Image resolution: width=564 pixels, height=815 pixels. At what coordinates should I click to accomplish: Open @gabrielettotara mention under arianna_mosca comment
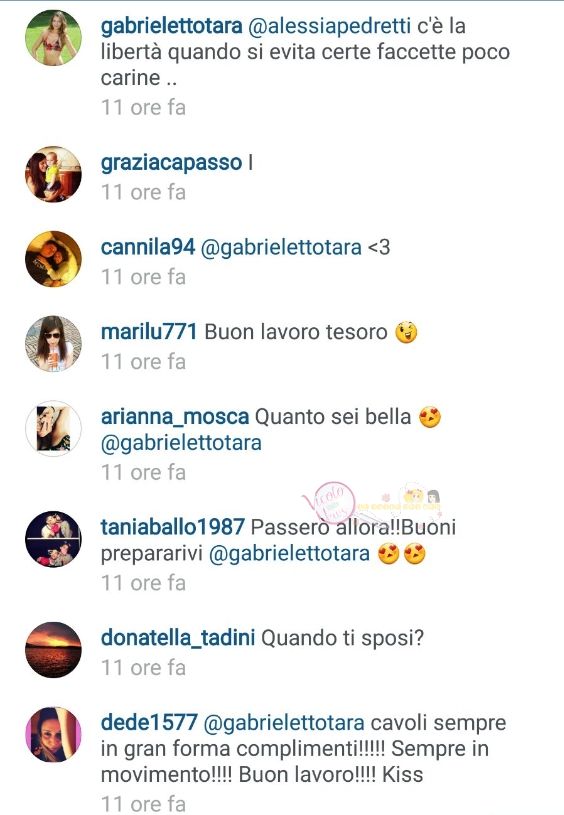point(181,444)
